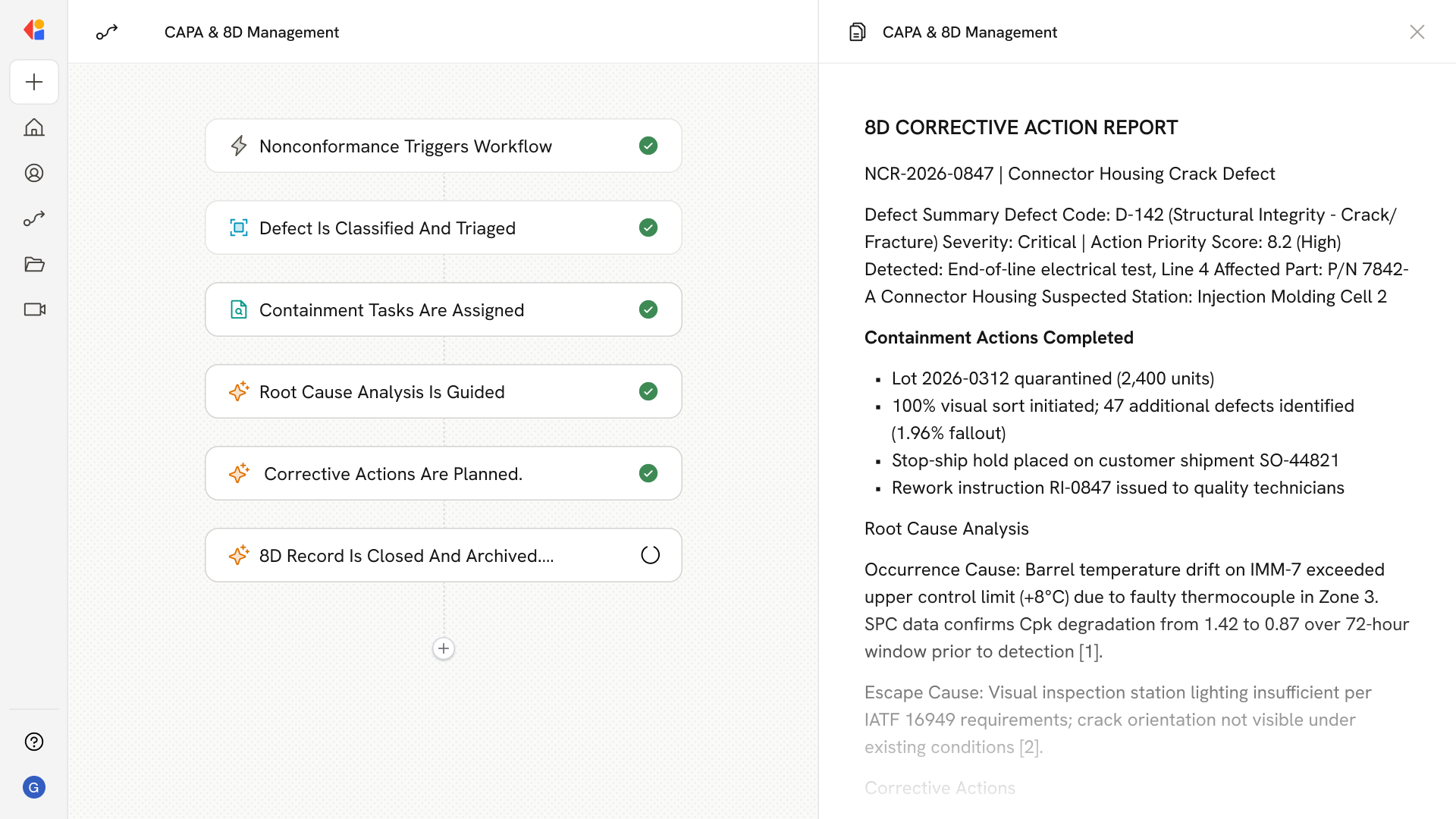
Task: Click the loading spinner on the 8D Record step
Action: point(650,555)
